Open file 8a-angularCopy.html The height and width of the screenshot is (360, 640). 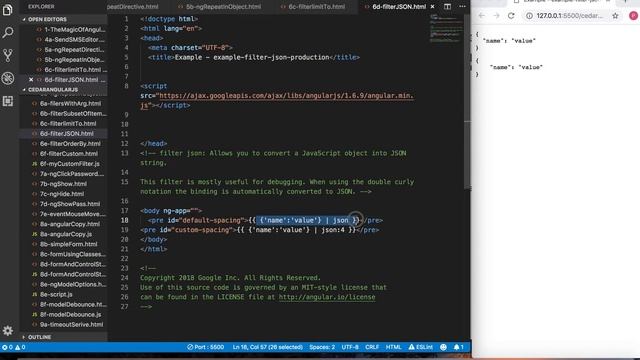click(x=70, y=224)
